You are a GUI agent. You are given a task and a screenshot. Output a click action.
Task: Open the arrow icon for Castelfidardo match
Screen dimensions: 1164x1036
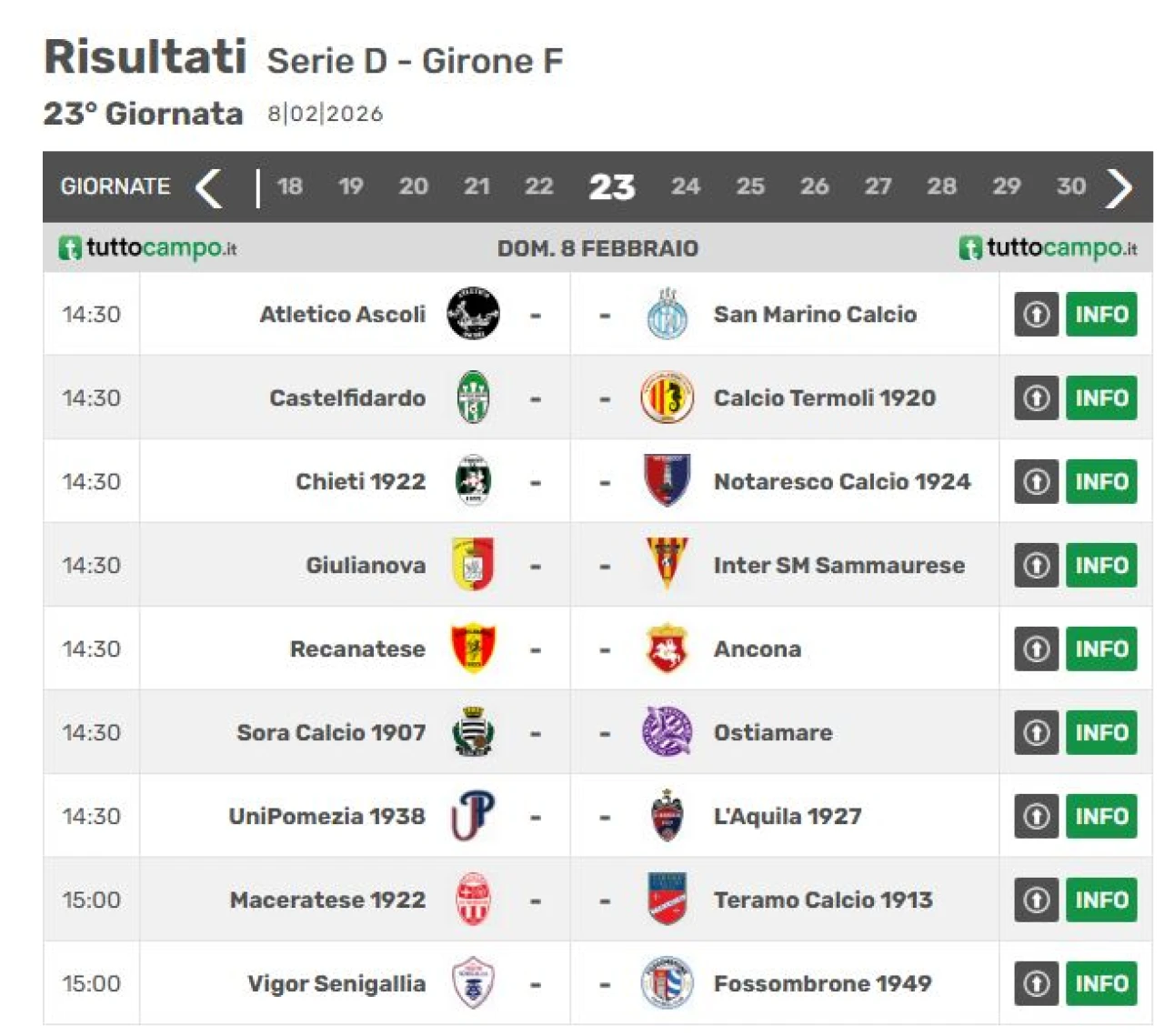[1036, 397]
